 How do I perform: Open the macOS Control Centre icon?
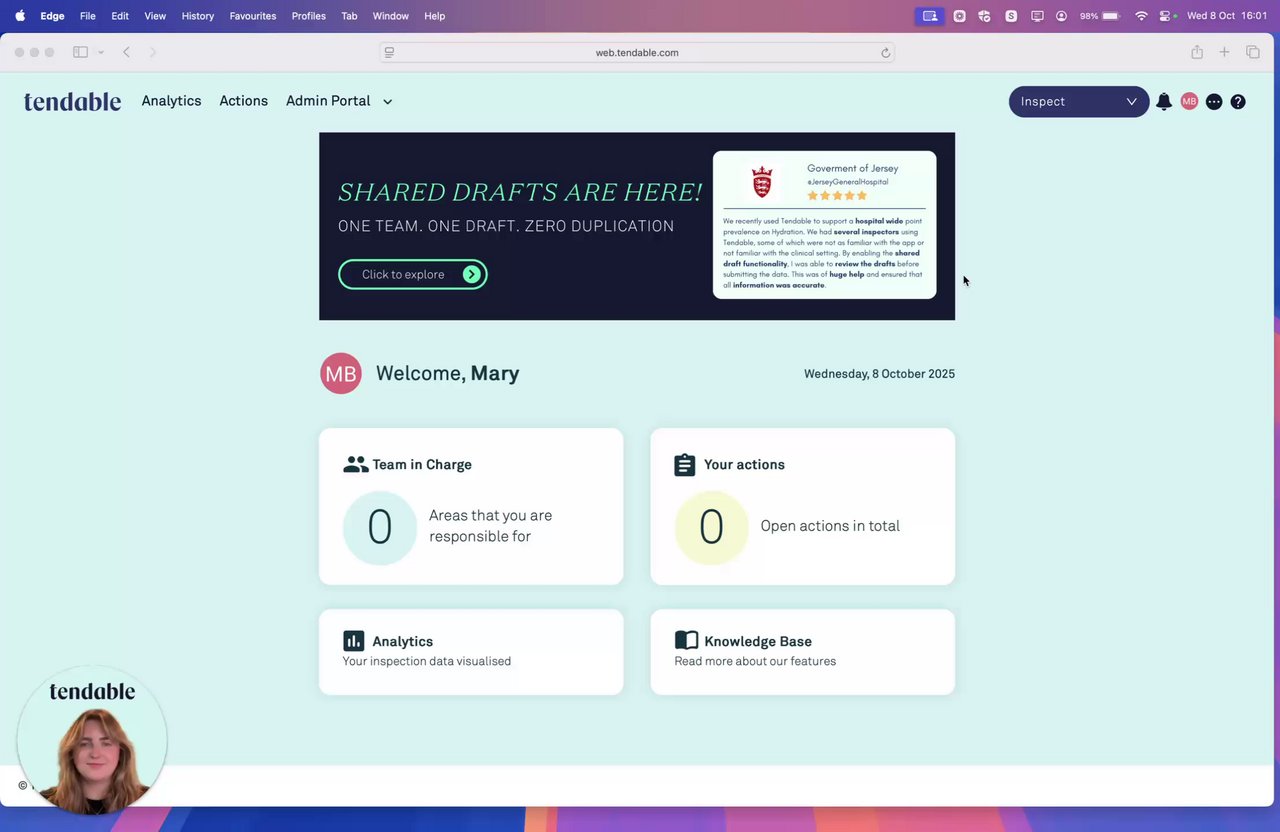1166,16
